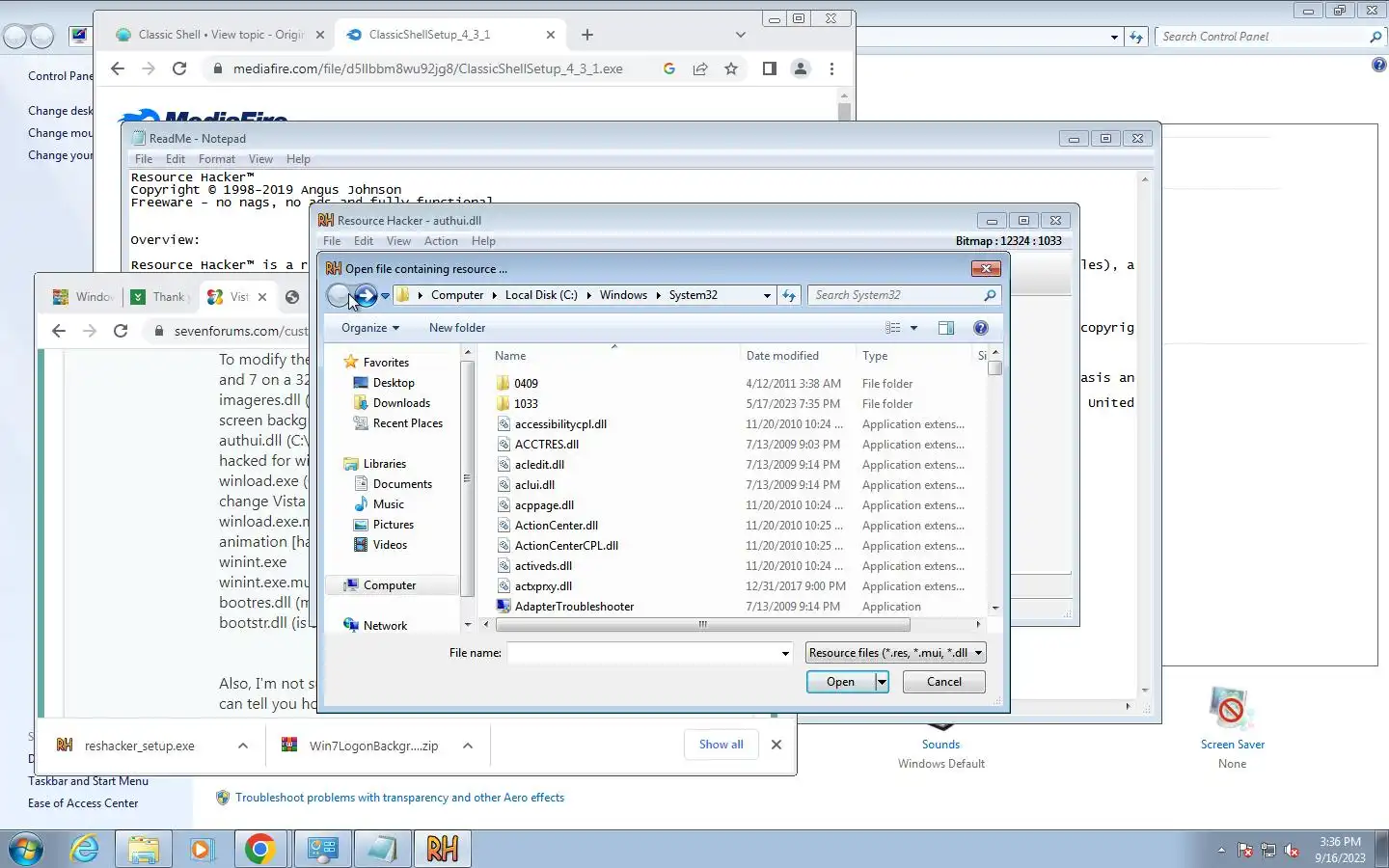Screen dimensions: 1389x868
Task: Open Format menu in Notepad
Action: click(217, 159)
